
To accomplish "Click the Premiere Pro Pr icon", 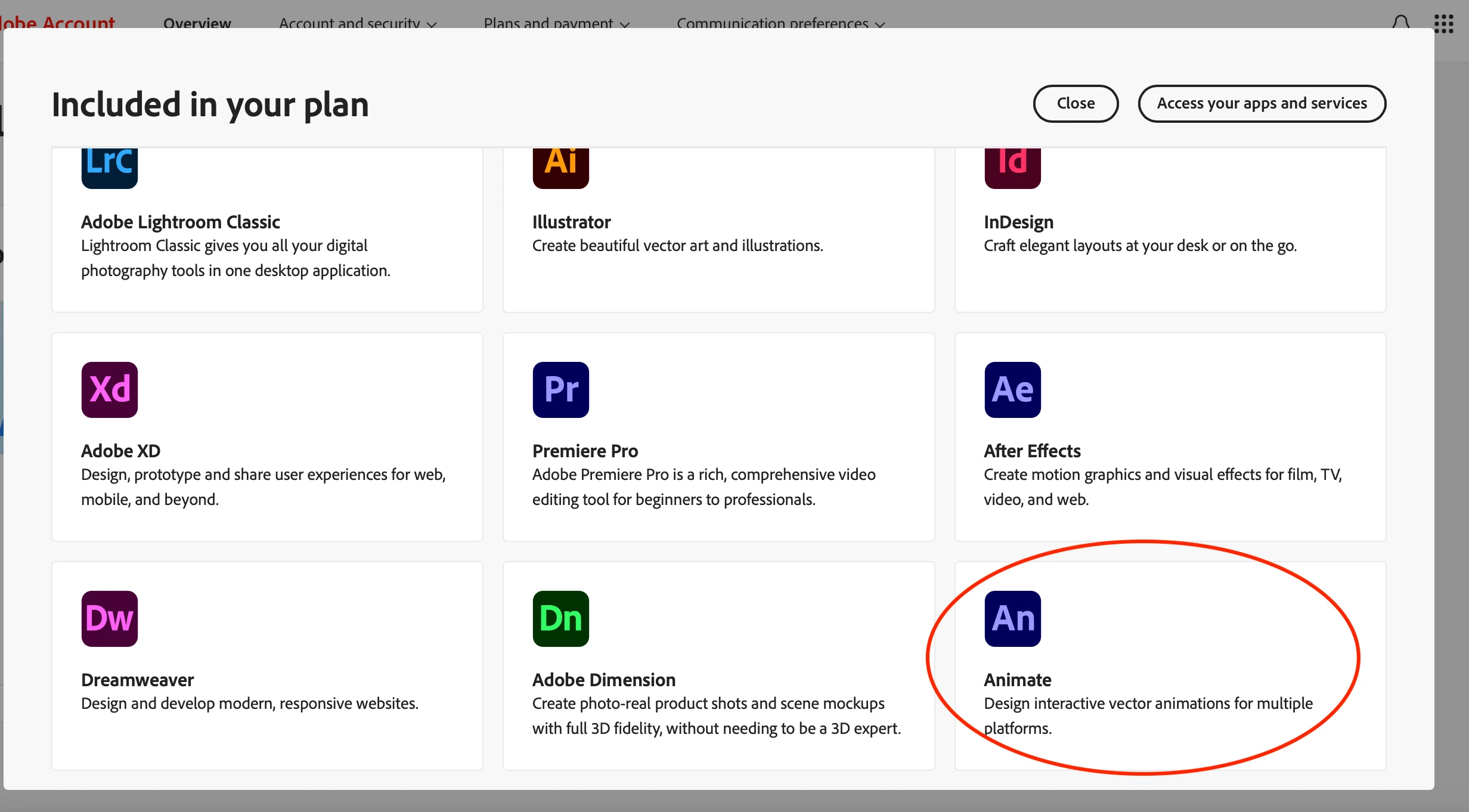I will click(x=560, y=390).
